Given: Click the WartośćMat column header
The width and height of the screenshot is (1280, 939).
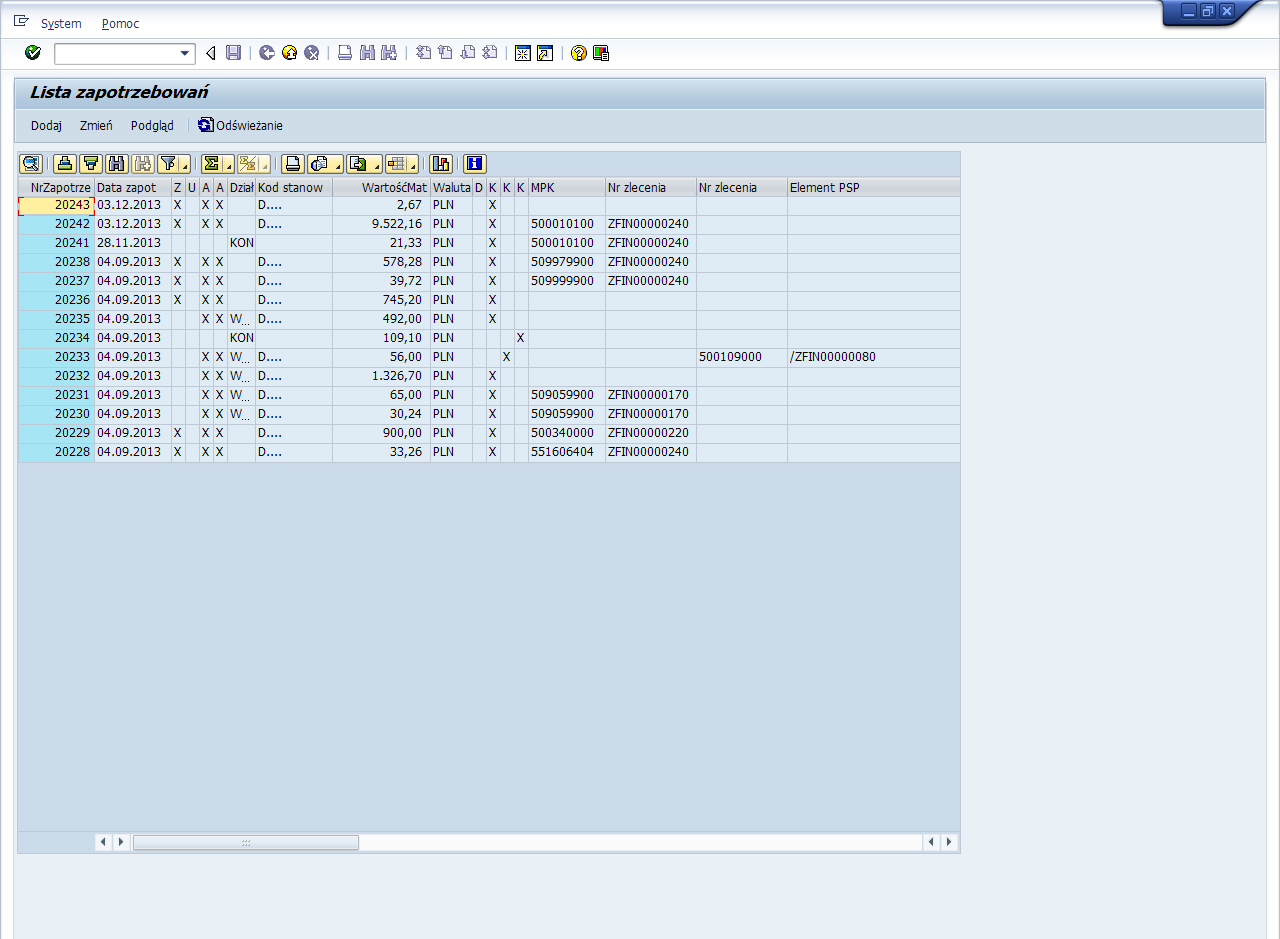Looking at the screenshot, I should coord(381,187).
